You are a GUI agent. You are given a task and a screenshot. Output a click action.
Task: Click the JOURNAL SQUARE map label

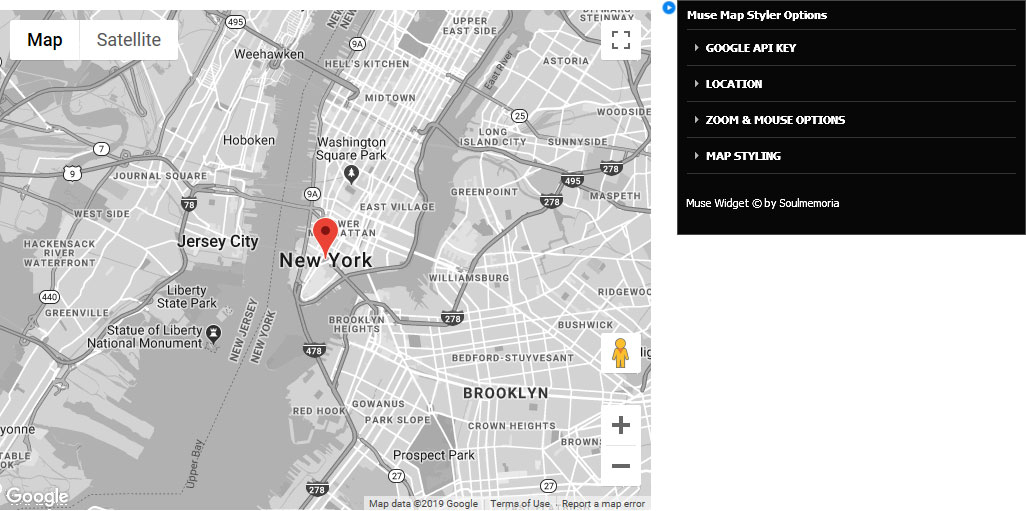(160, 176)
